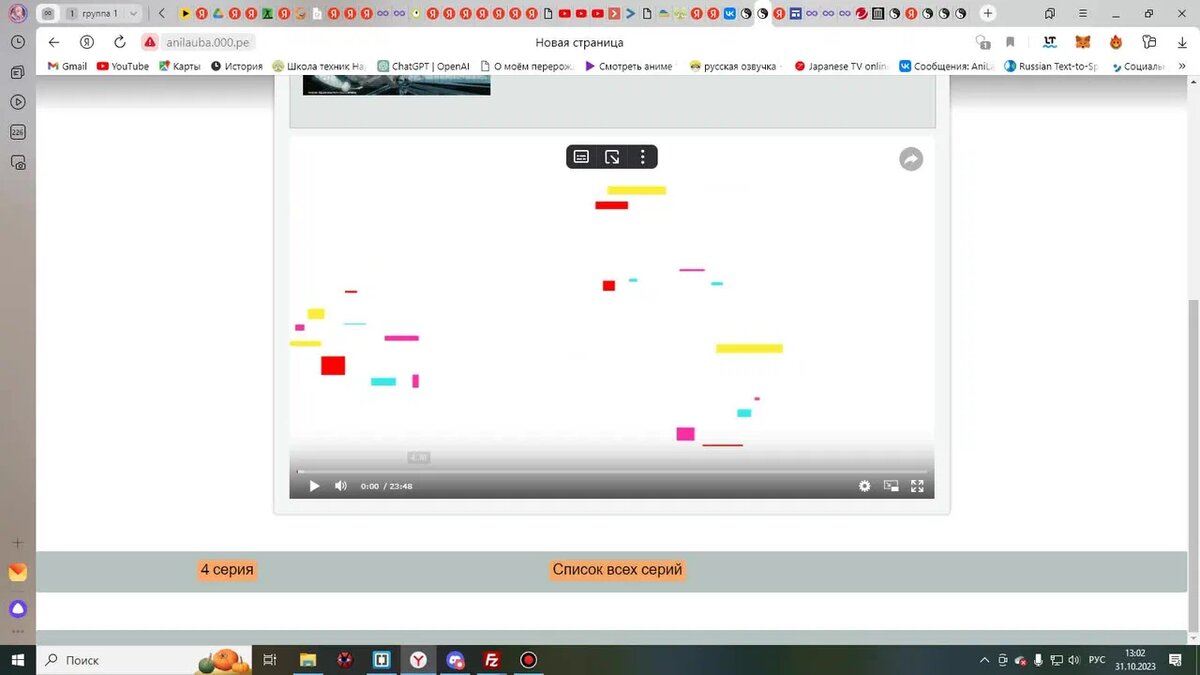Go to "4 серия" episode link
1200x675 pixels.
(x=226, y=570)
